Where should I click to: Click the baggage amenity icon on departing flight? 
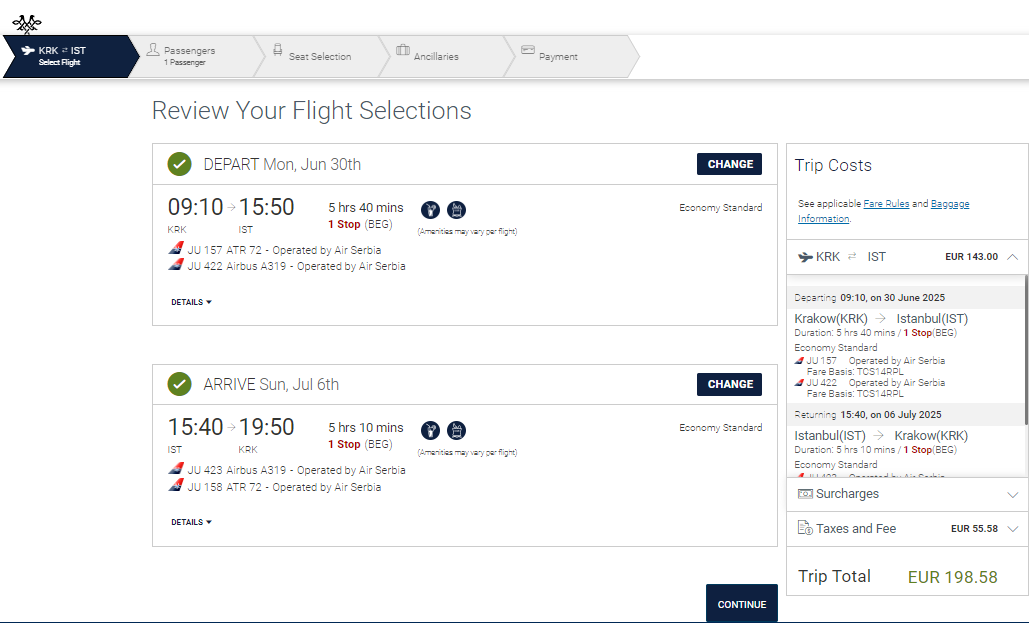(457, 210)
